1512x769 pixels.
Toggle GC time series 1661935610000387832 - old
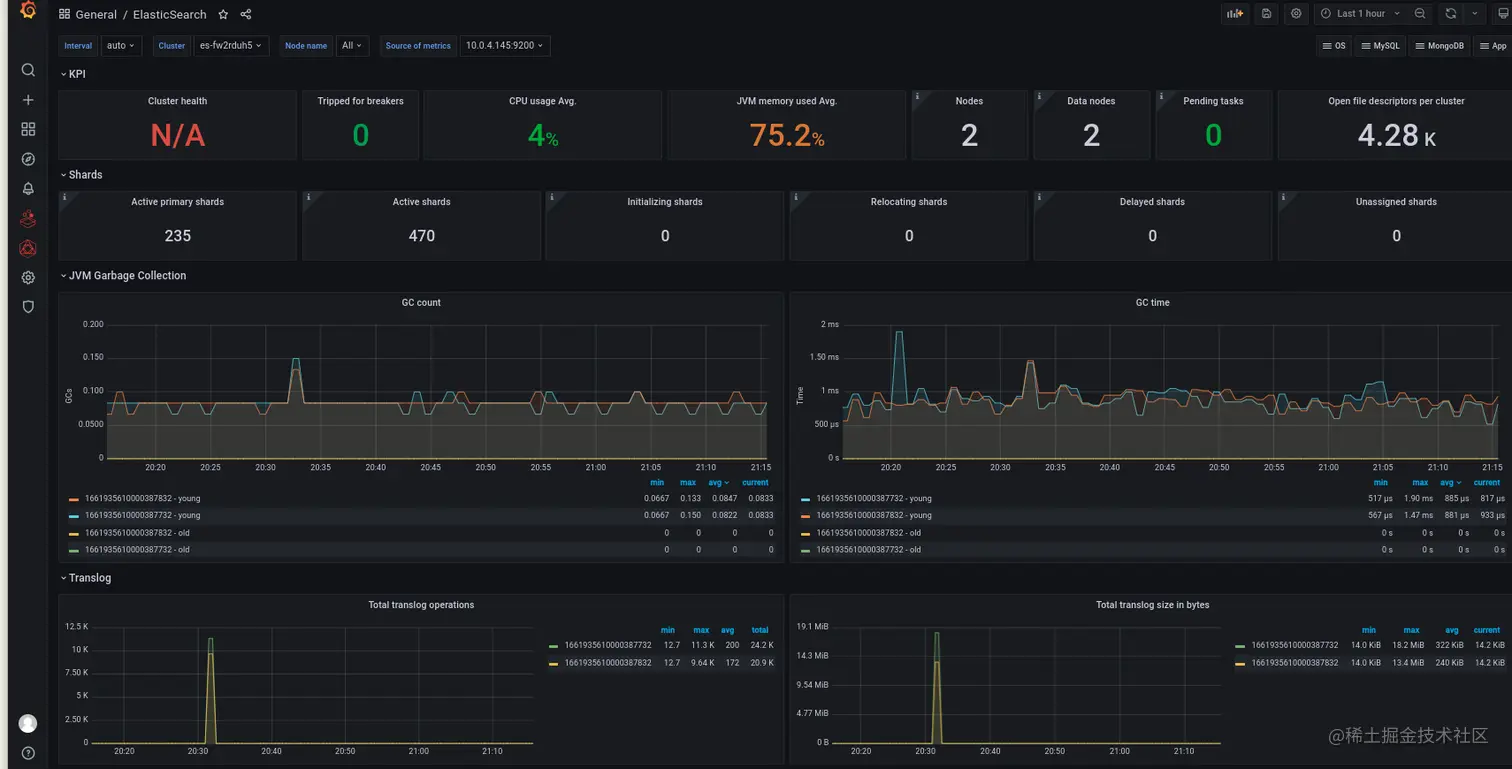869,533
